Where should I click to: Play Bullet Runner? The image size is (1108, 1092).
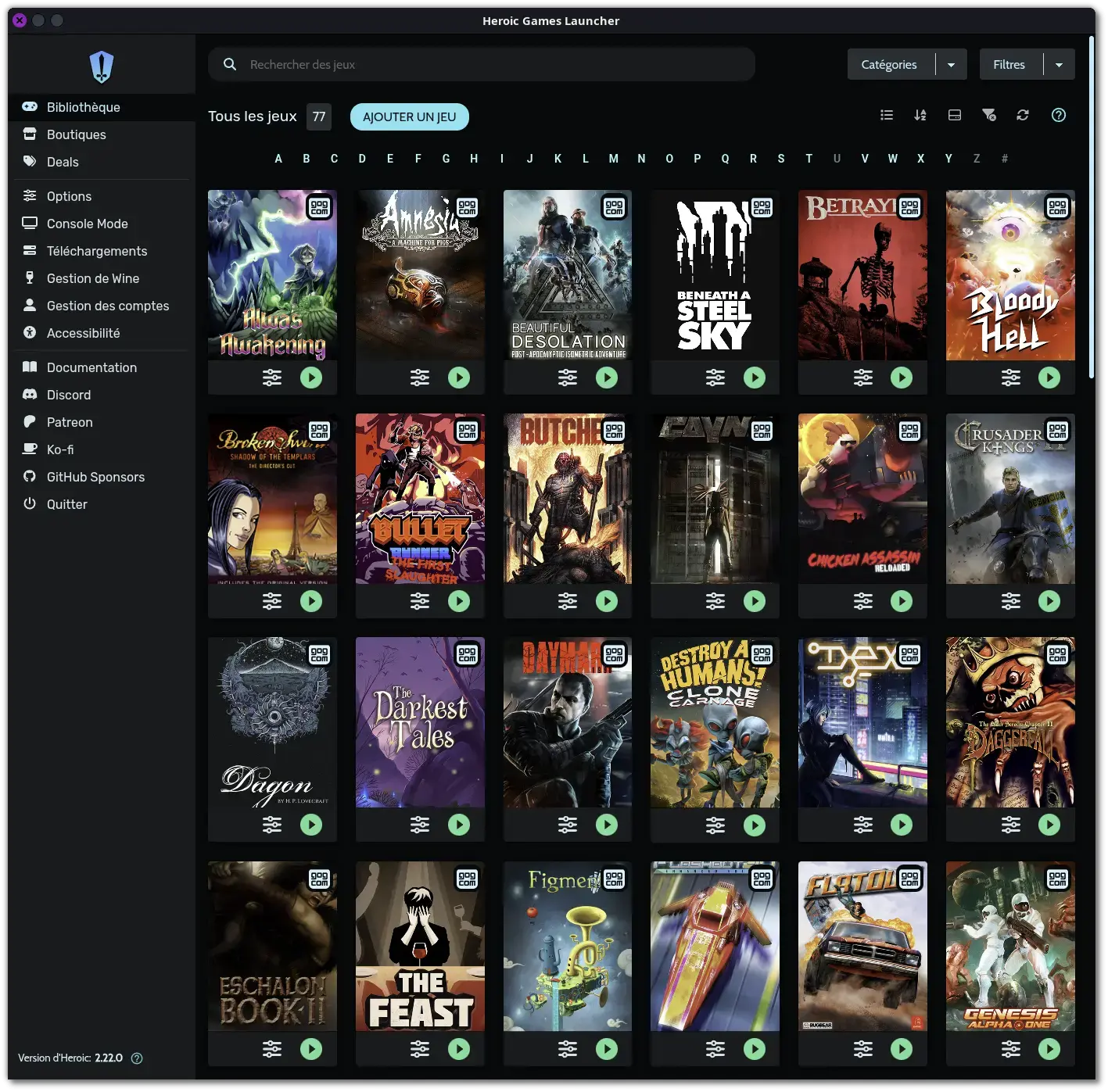pos(459,601)
